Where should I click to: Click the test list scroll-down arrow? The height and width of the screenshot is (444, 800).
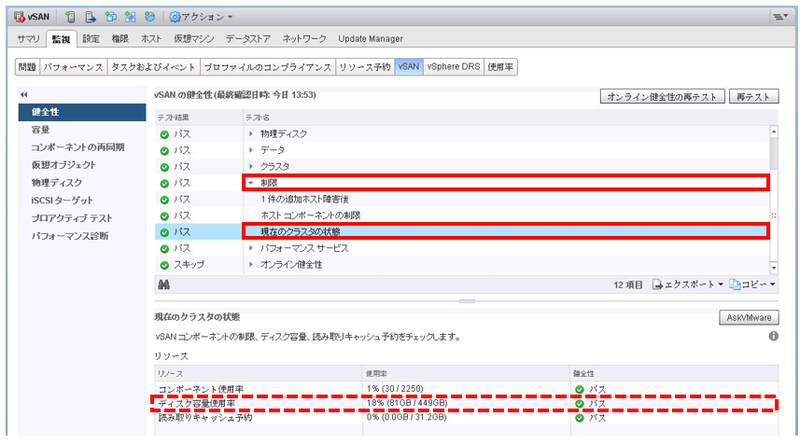774,268
